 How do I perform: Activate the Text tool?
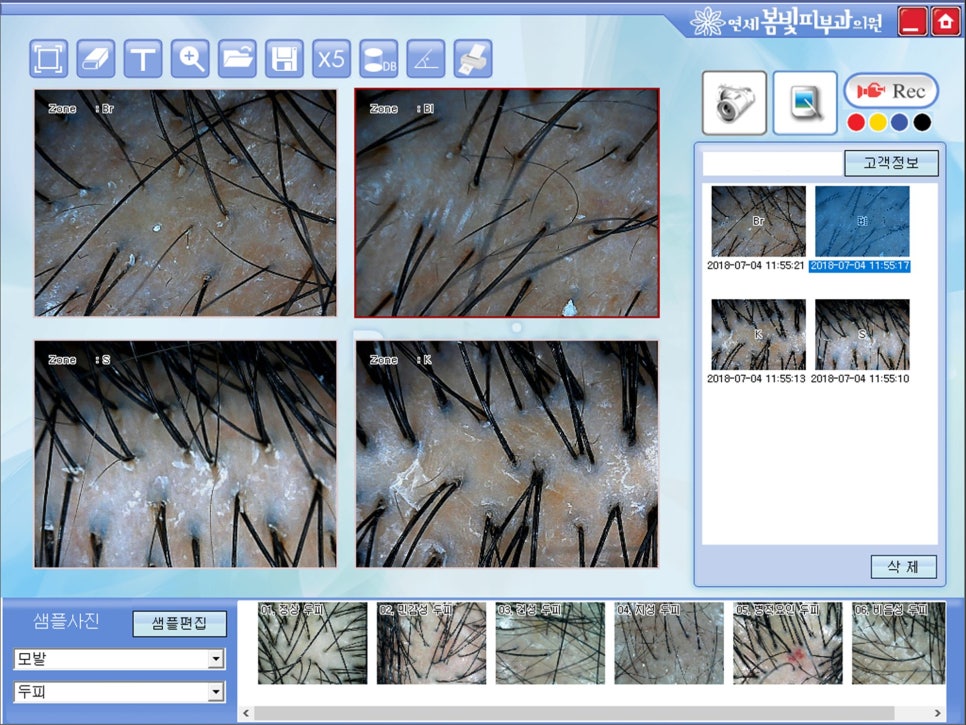click(x=144, y=59)
